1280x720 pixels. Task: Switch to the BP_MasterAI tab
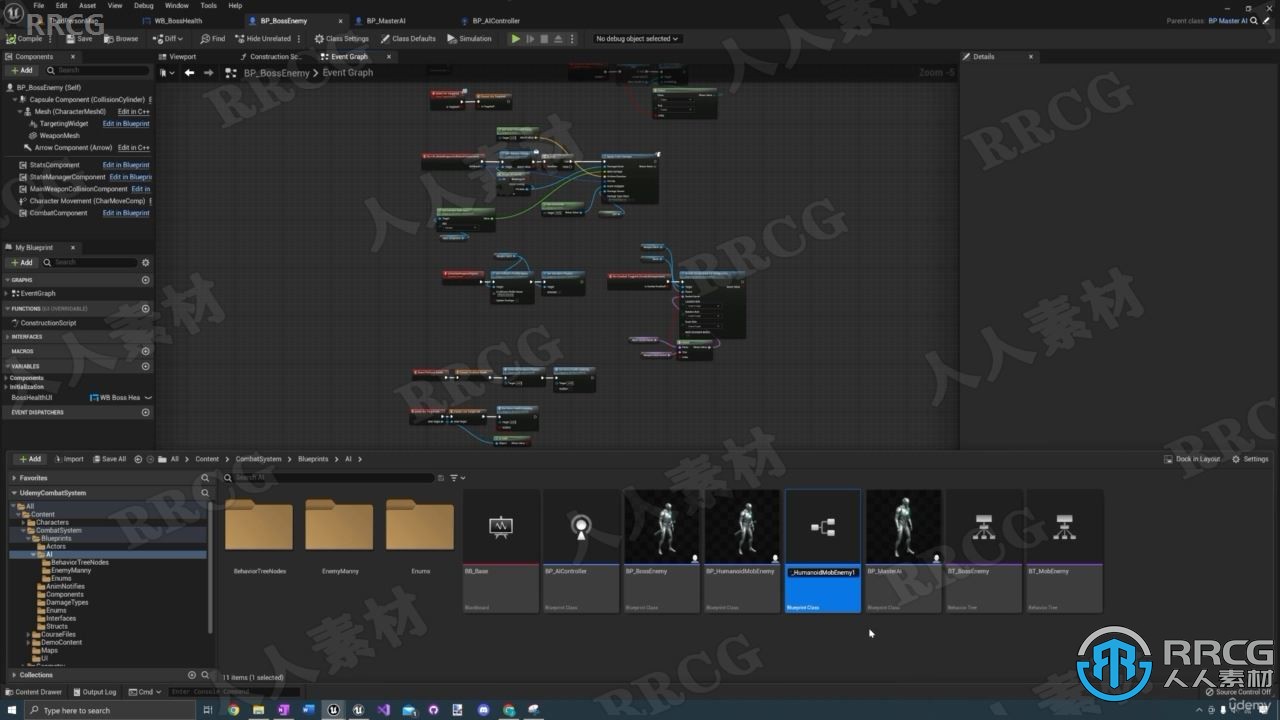point(386,21)
